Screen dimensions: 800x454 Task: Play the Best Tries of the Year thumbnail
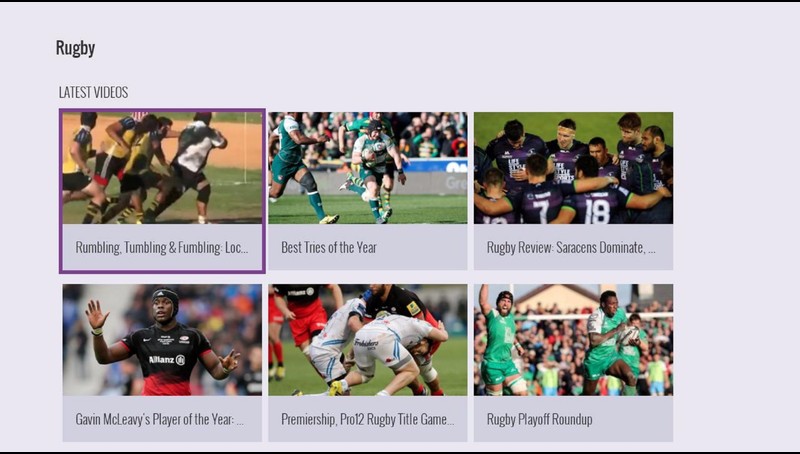tap(368, 168)
